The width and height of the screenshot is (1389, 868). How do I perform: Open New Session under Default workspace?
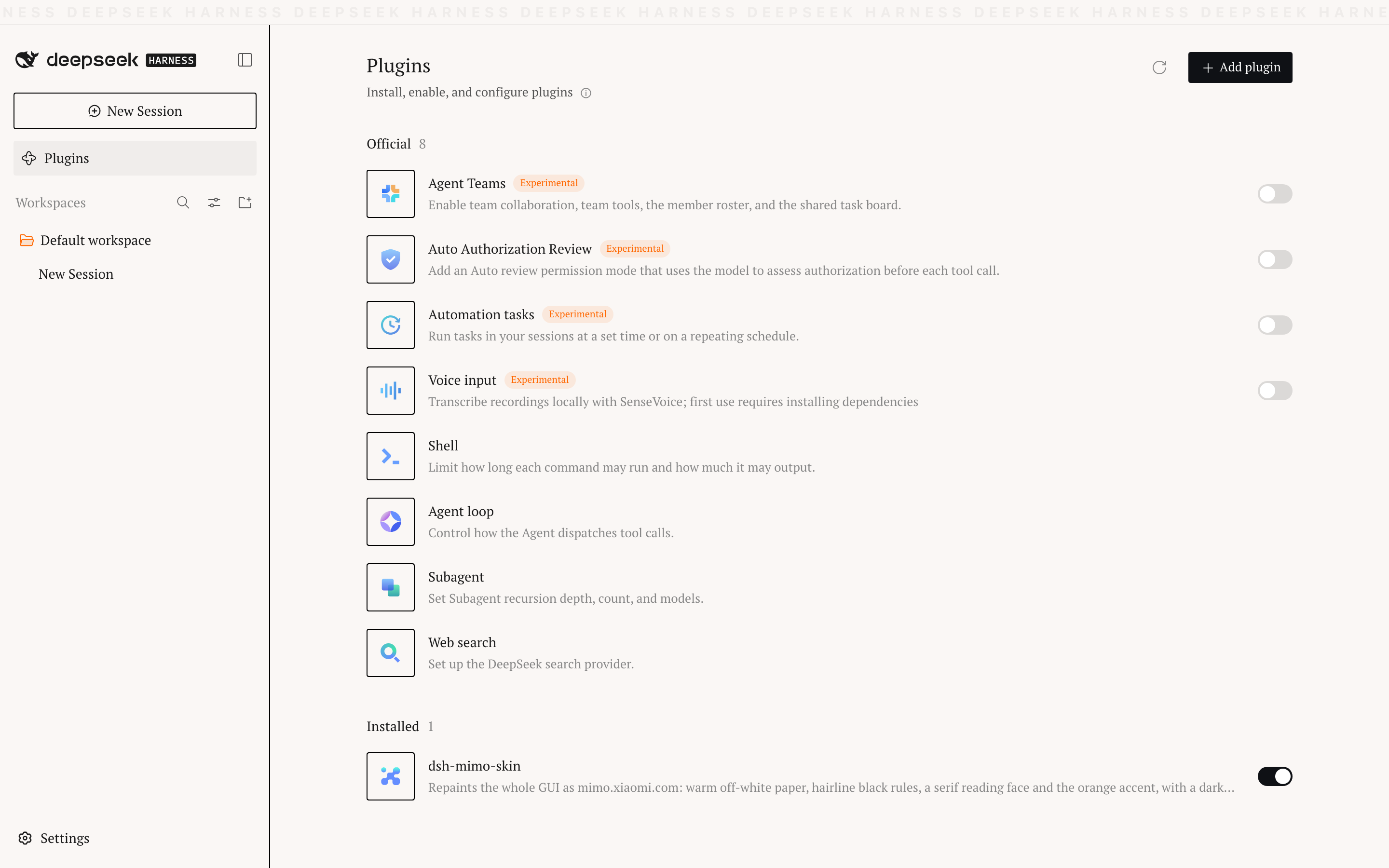click(x=76, y=274)
